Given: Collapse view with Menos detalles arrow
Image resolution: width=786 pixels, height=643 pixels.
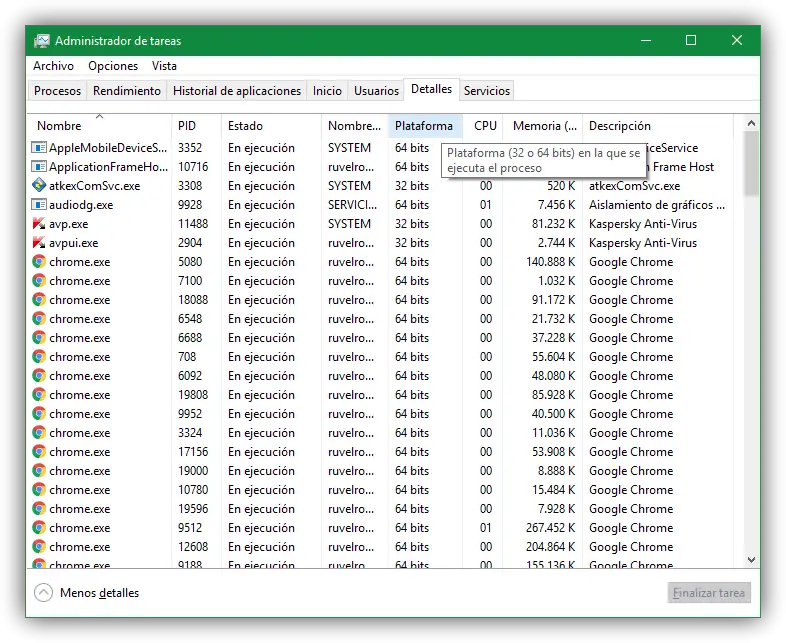Looking at the screenshot, I should point(43,593).
